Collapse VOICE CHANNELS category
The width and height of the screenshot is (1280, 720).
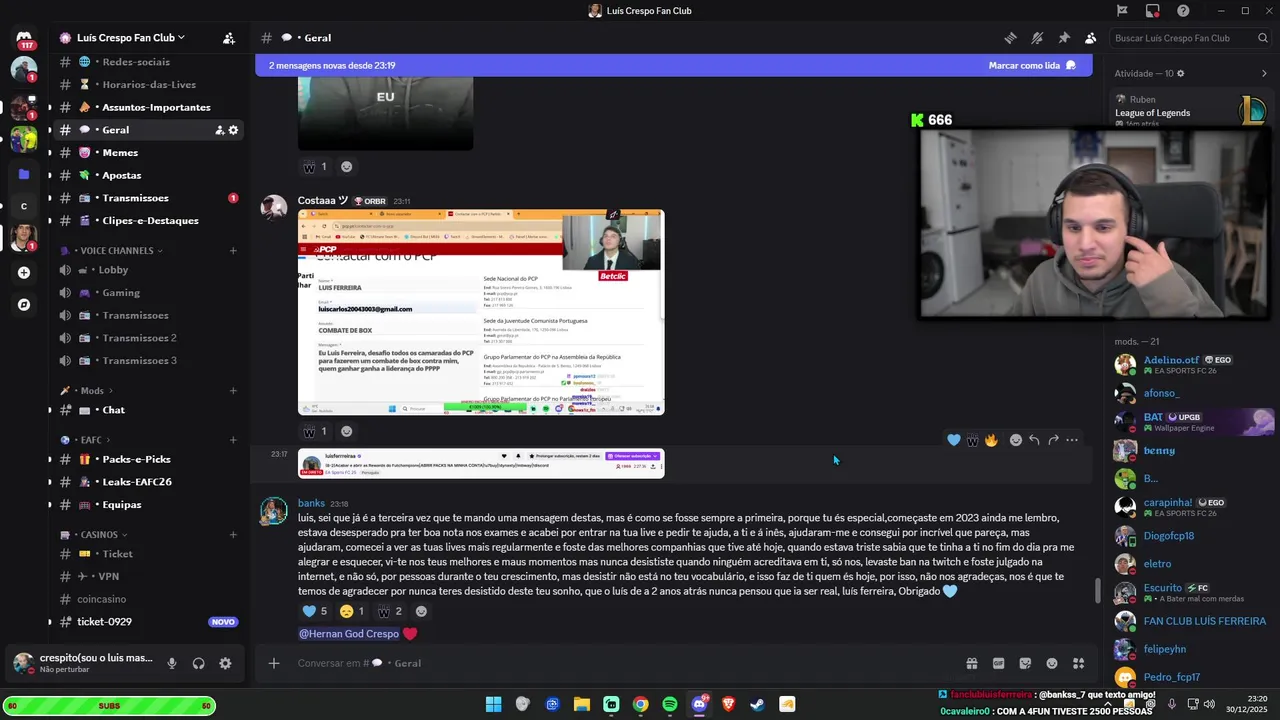[112, 251]
